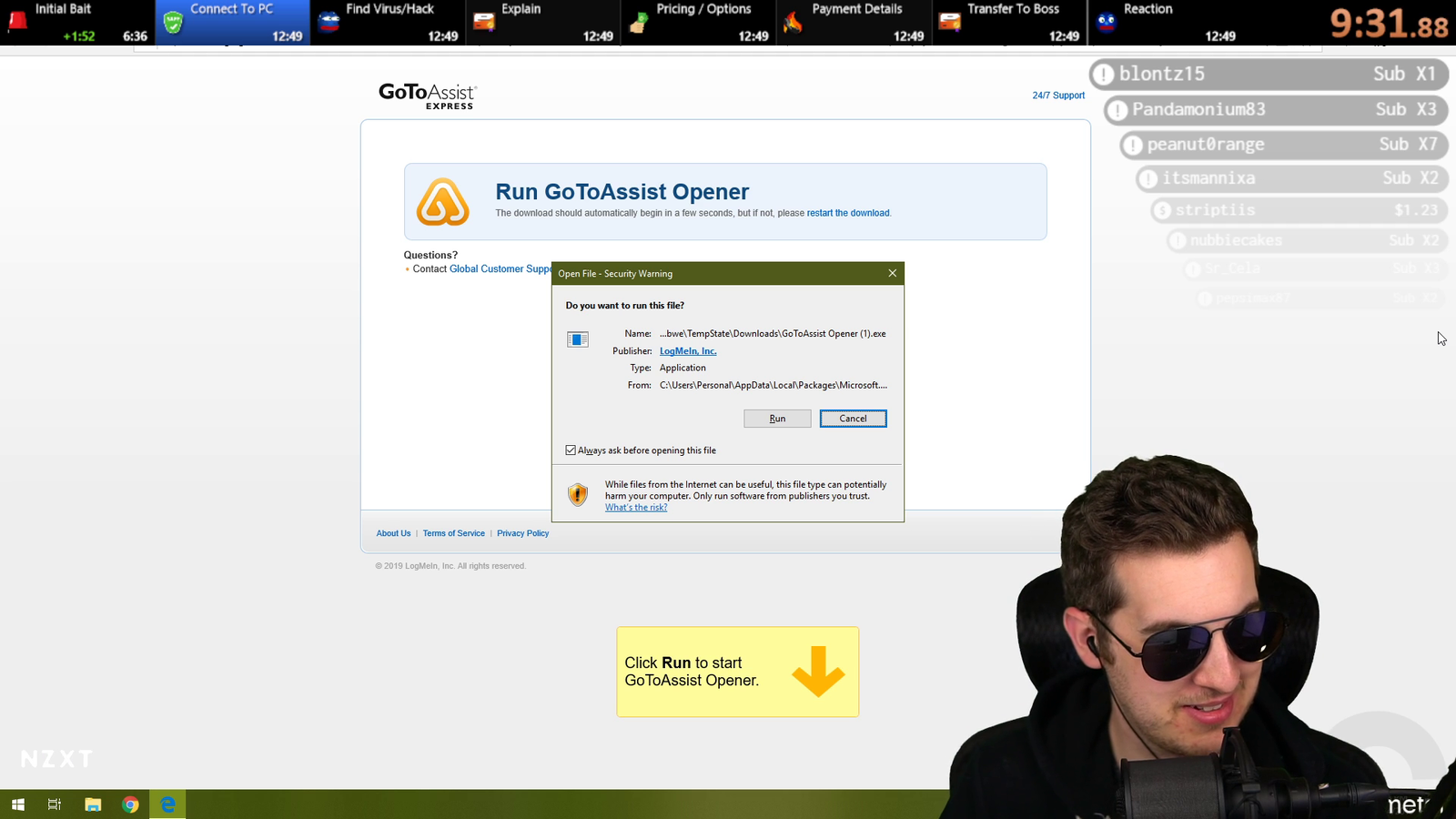Open the LogMeIn, Inc. publisher link
Viewport: 1456px width, 819px height.
[688, 351]
